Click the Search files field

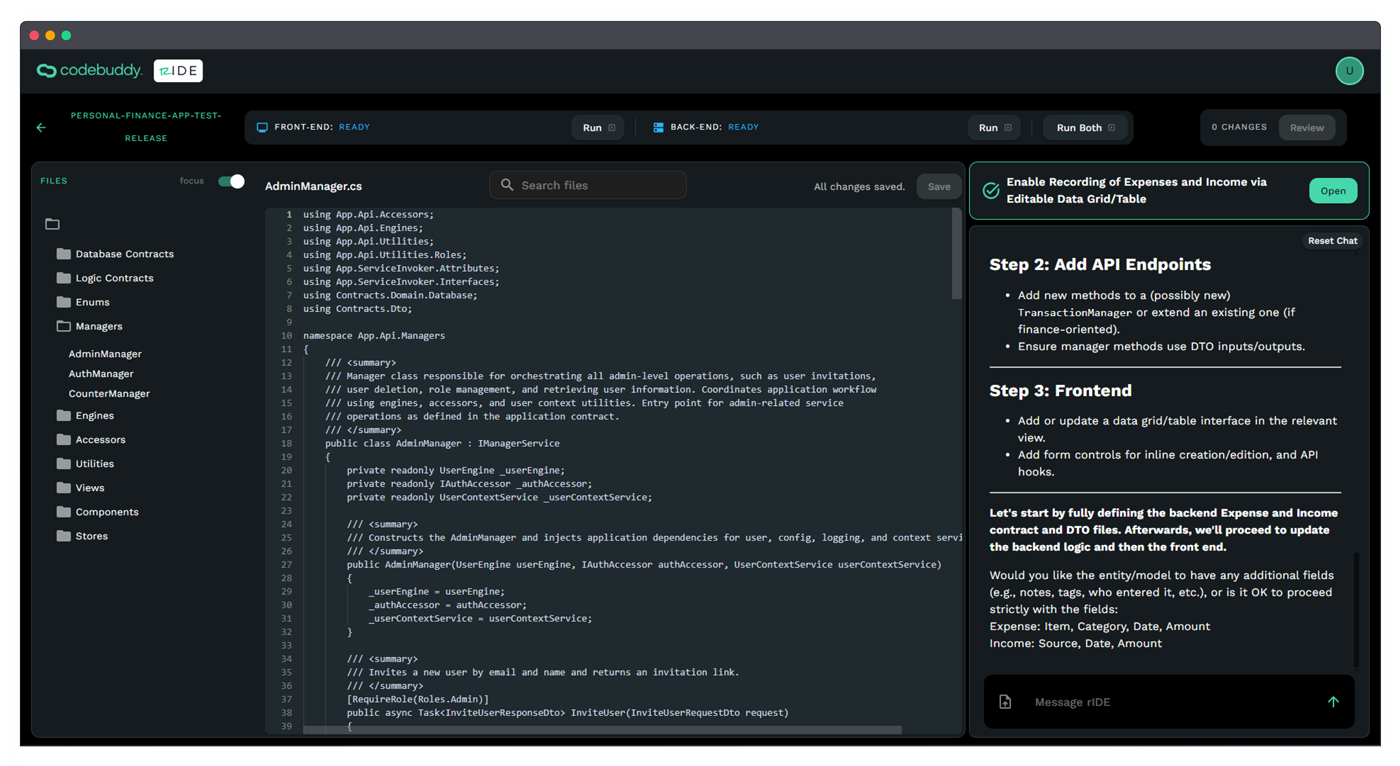tap(588, 185)
